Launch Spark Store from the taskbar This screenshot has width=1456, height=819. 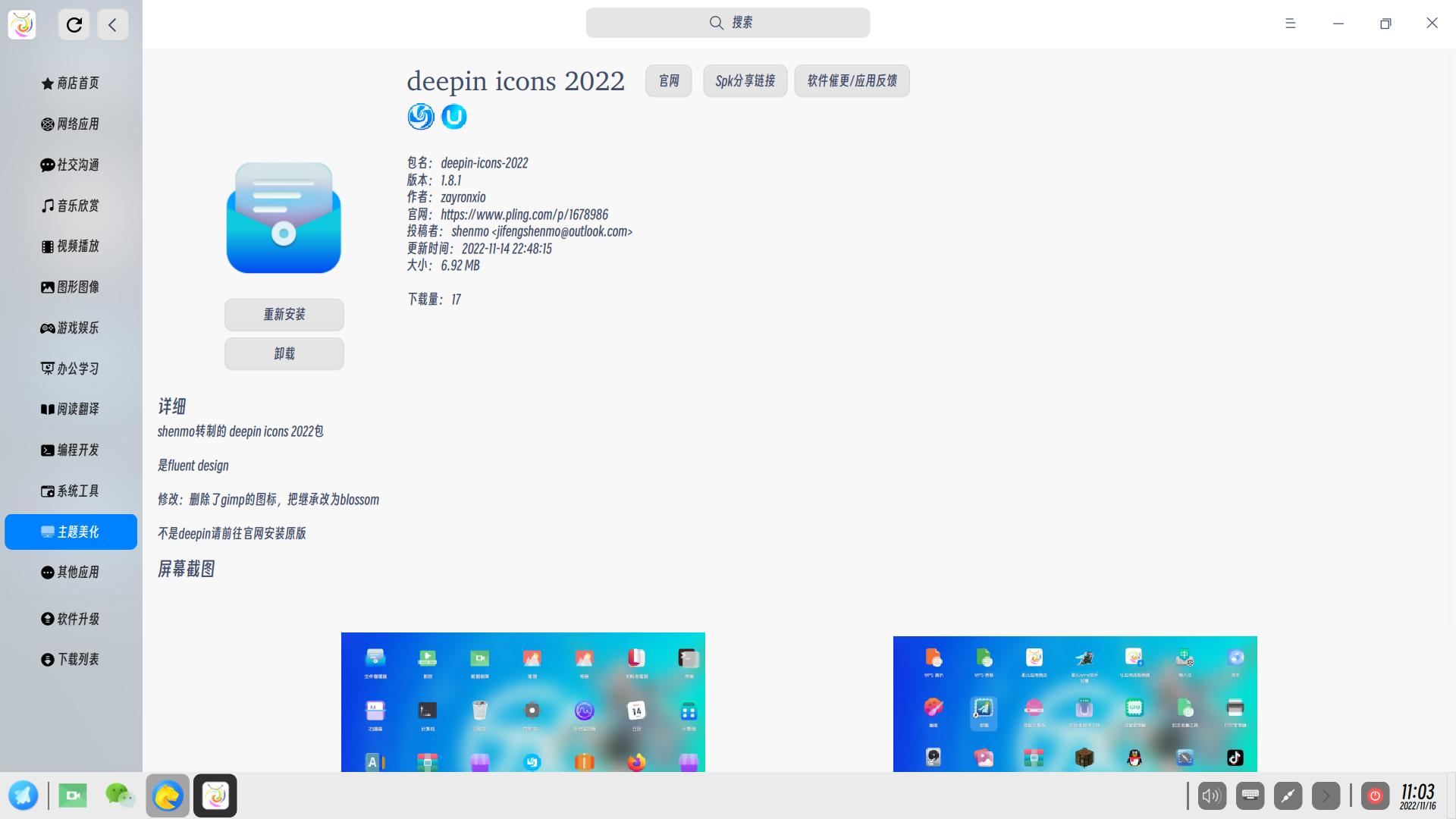pos(215,795)
